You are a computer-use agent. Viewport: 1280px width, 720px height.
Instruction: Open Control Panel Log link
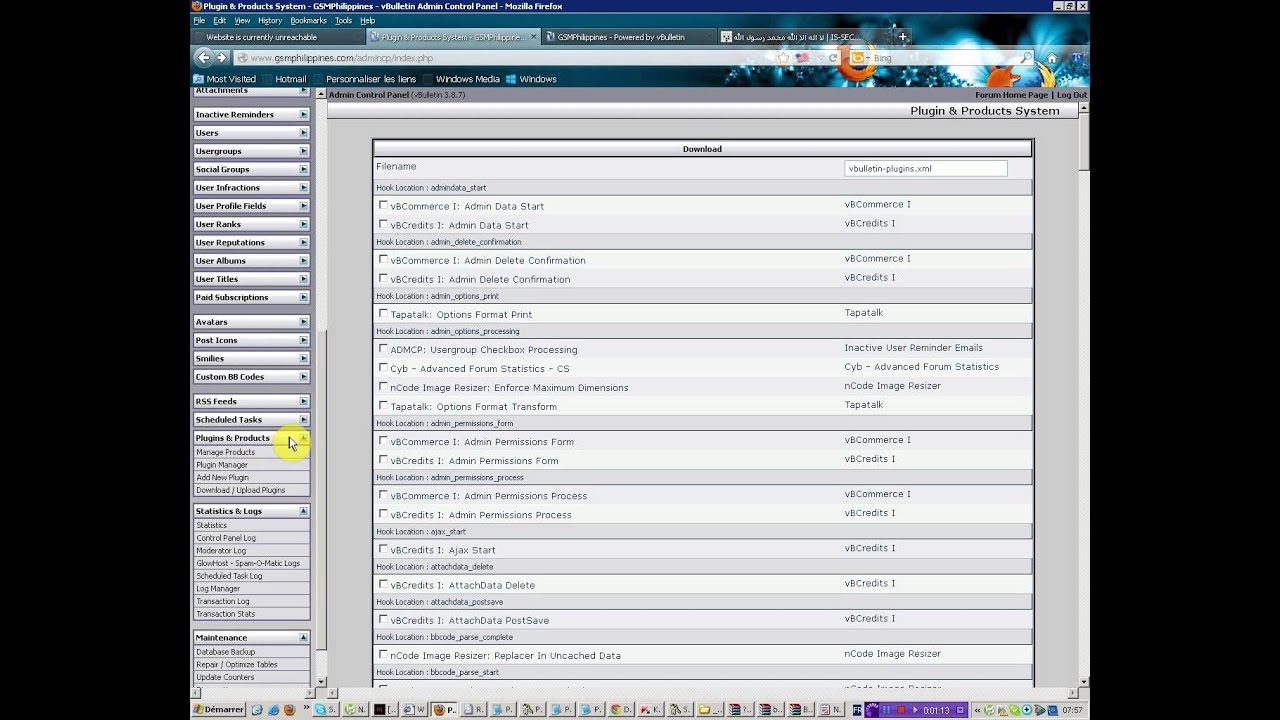pyautogui.click(x=226, y=538)
